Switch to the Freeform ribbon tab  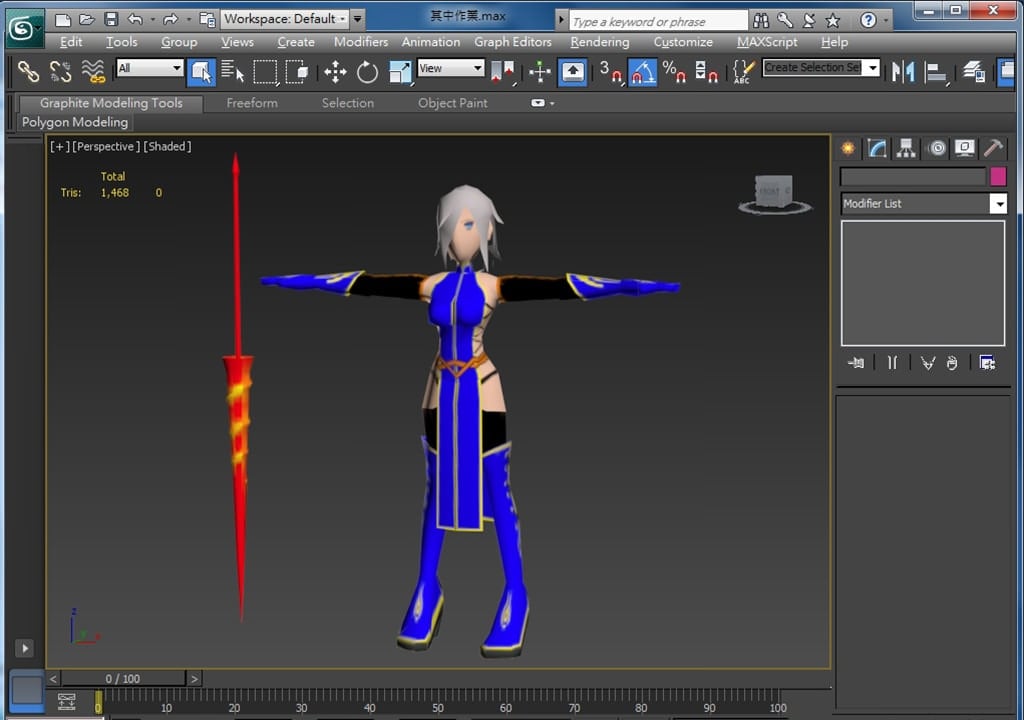coord(252,103)
